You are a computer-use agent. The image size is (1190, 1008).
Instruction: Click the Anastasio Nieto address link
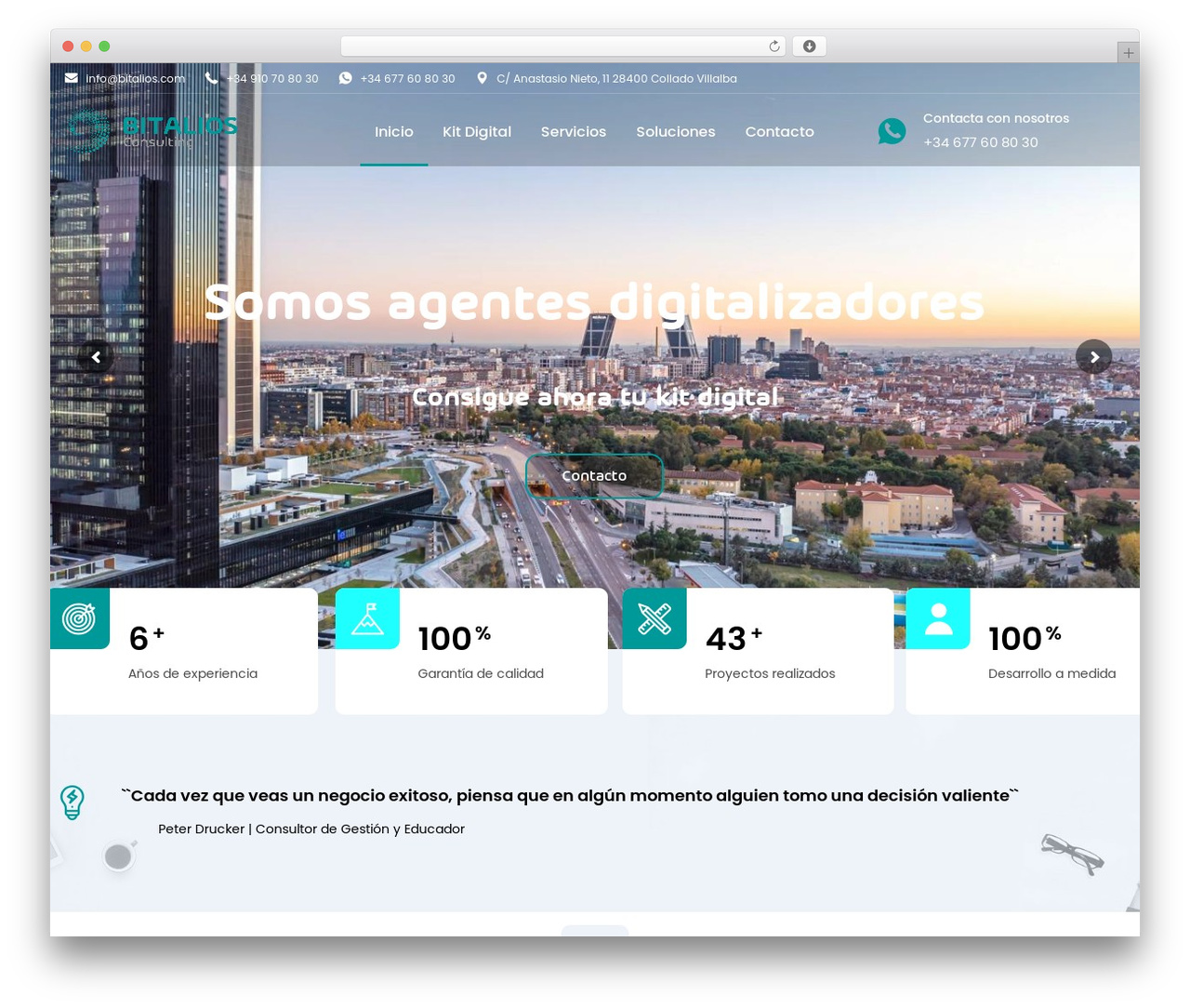coord(617,79)
